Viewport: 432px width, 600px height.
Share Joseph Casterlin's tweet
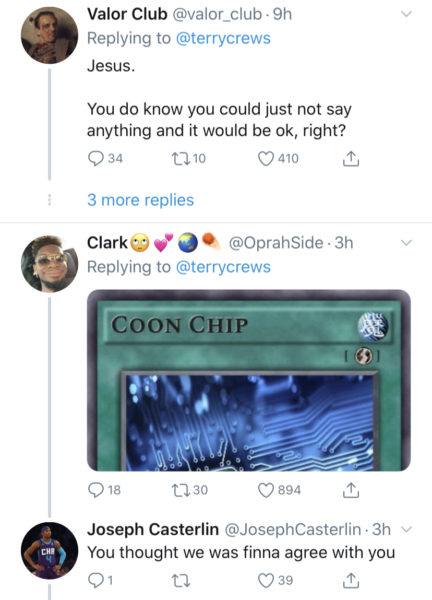(x=350, y=580)
